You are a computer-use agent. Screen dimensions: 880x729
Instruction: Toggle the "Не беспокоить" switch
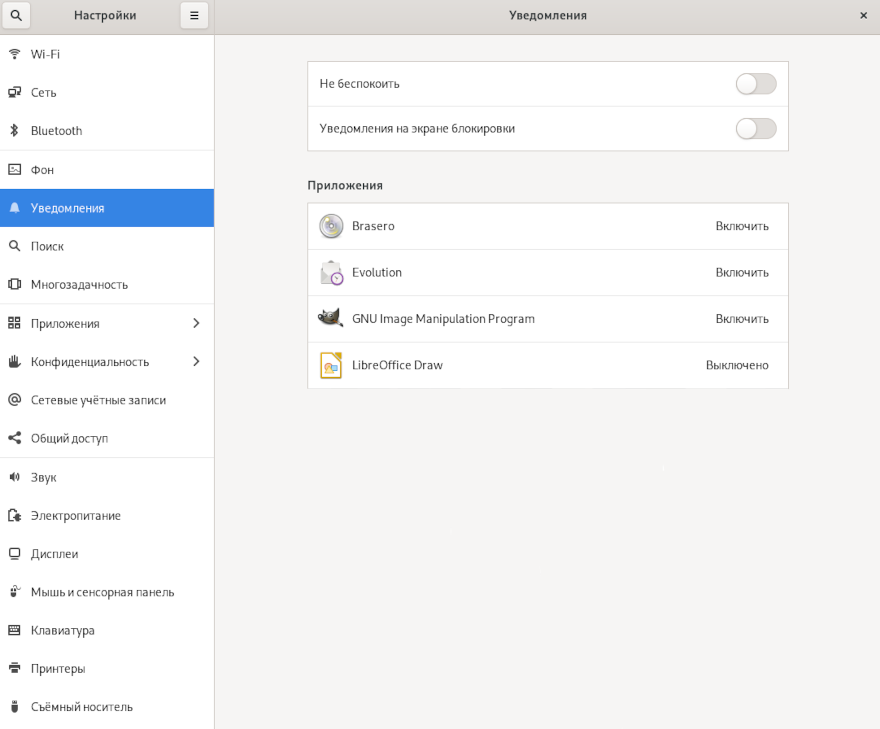[755, 84]
